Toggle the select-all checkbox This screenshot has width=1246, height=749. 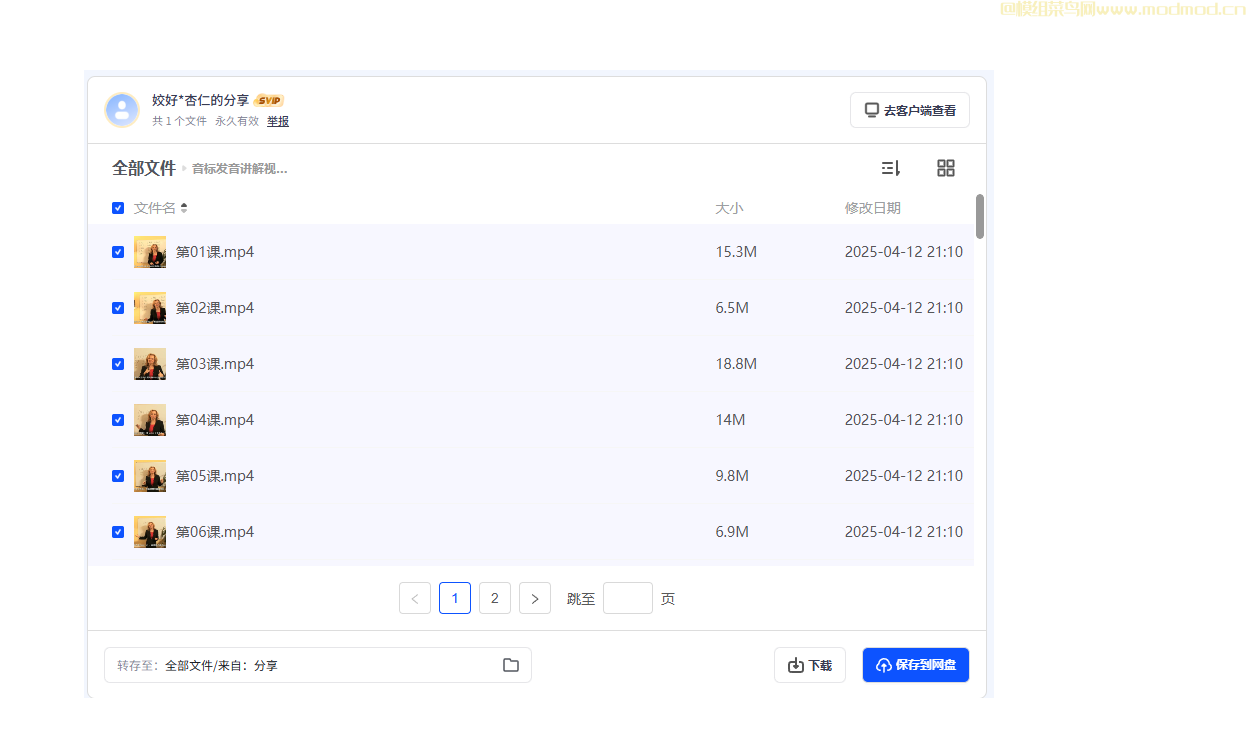pyautogui.click(x=118, y=208)
